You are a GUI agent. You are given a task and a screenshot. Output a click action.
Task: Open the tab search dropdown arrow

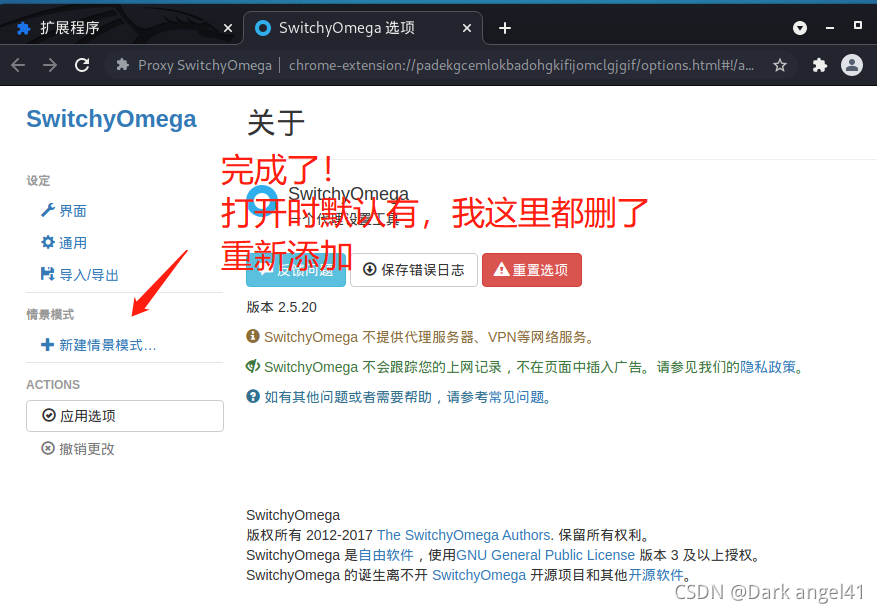(x=800, y=27)
